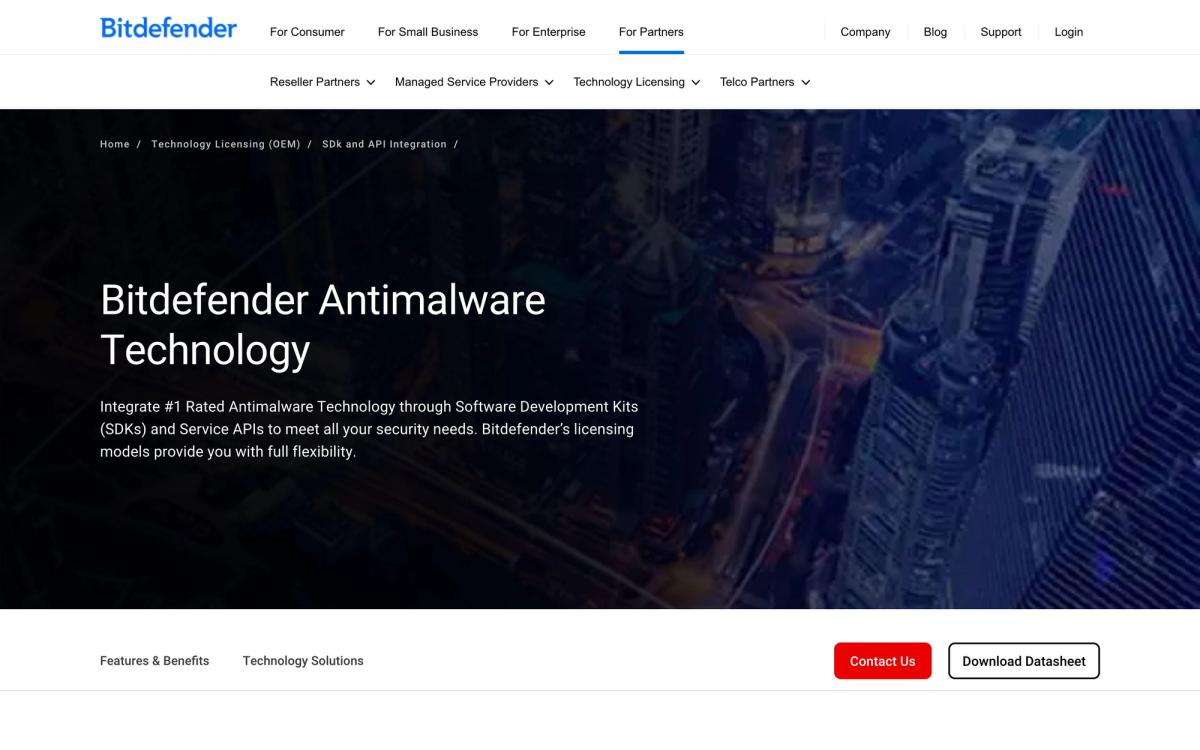Expand the Technology Licensing dropdown

(x=637, y=82)
